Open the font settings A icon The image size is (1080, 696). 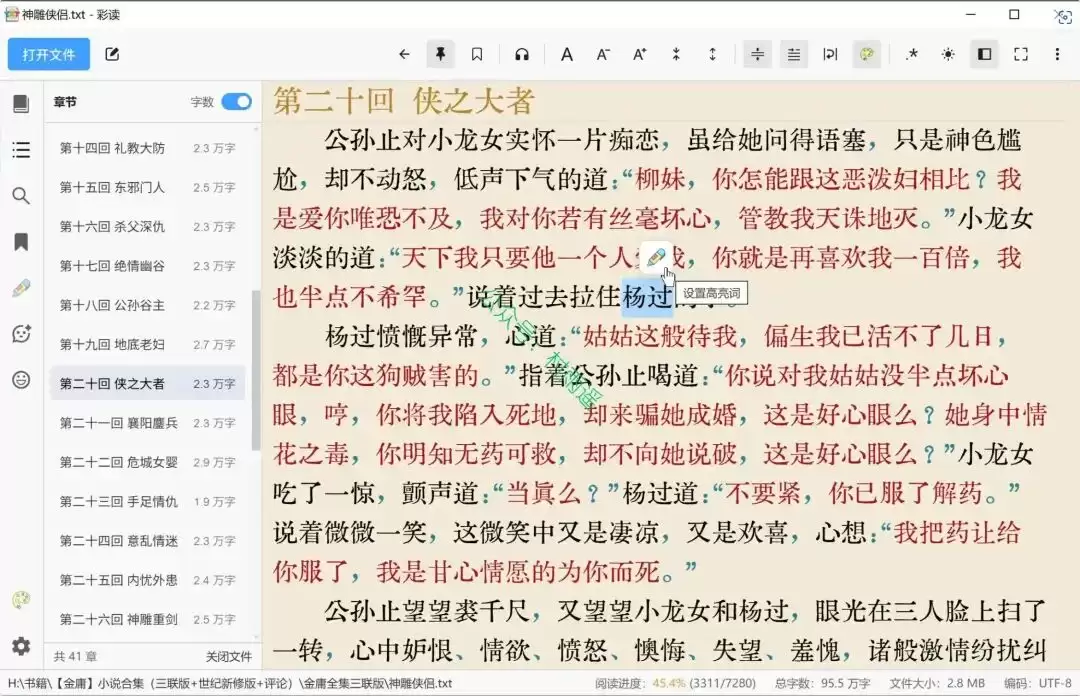[x=567, y=54]
